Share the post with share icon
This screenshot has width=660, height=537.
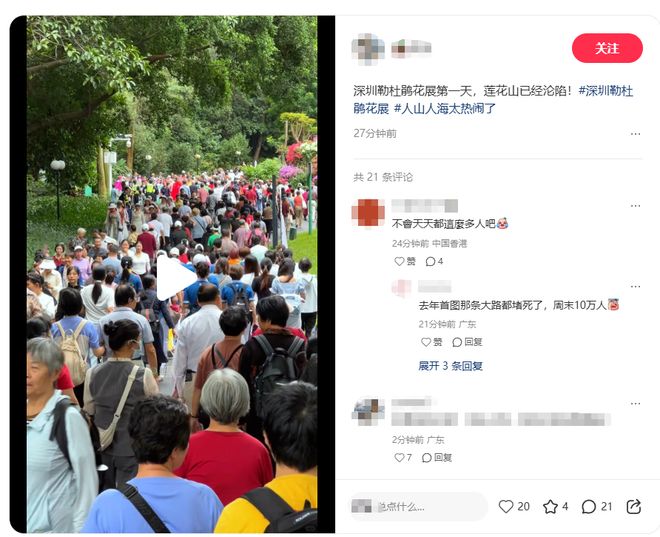coord(633,506)
